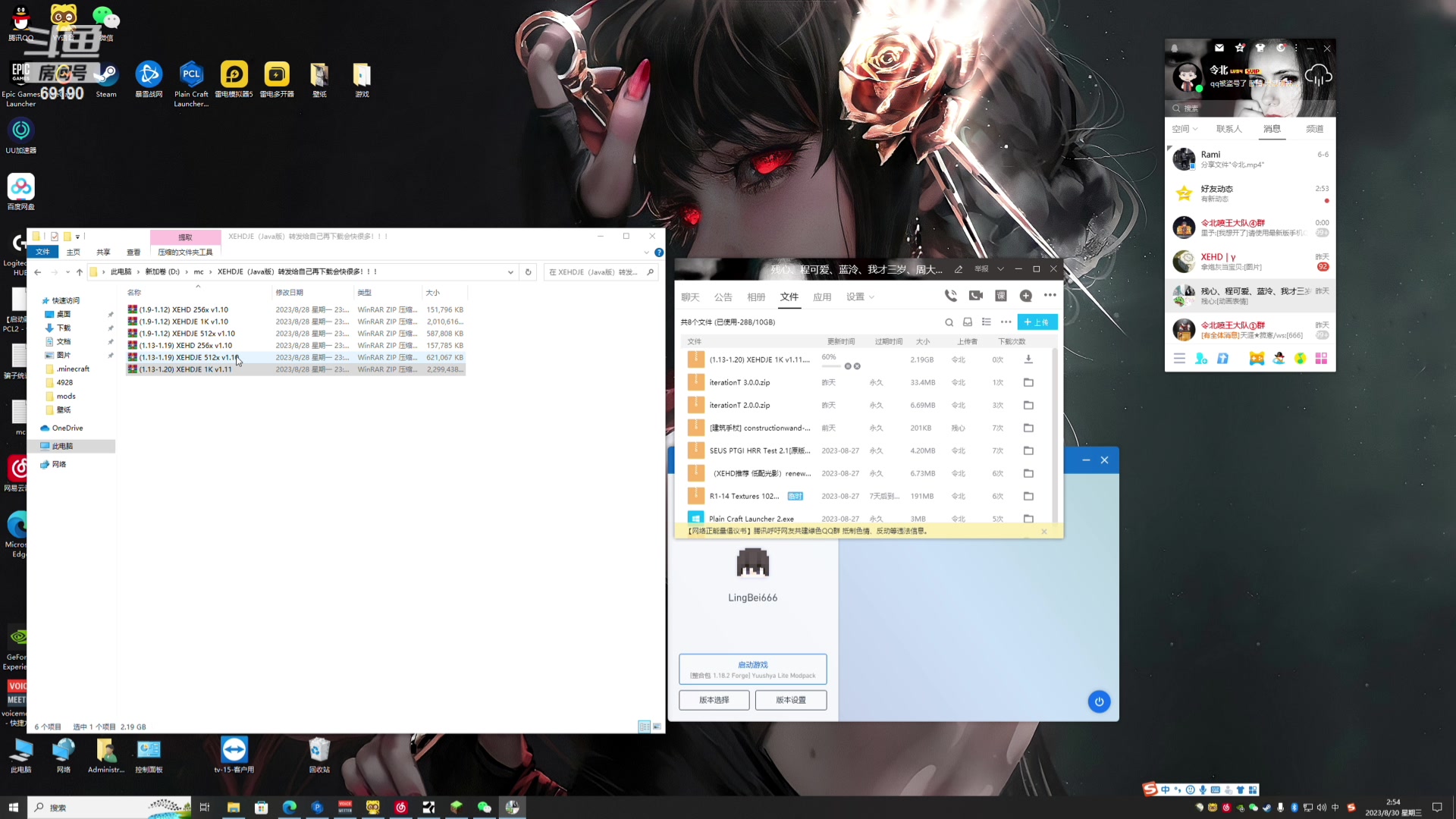Viewport: 1456px width, 819px height.
Task: Expand the group 设置 tab dropdown
Action: pos(871,297)
